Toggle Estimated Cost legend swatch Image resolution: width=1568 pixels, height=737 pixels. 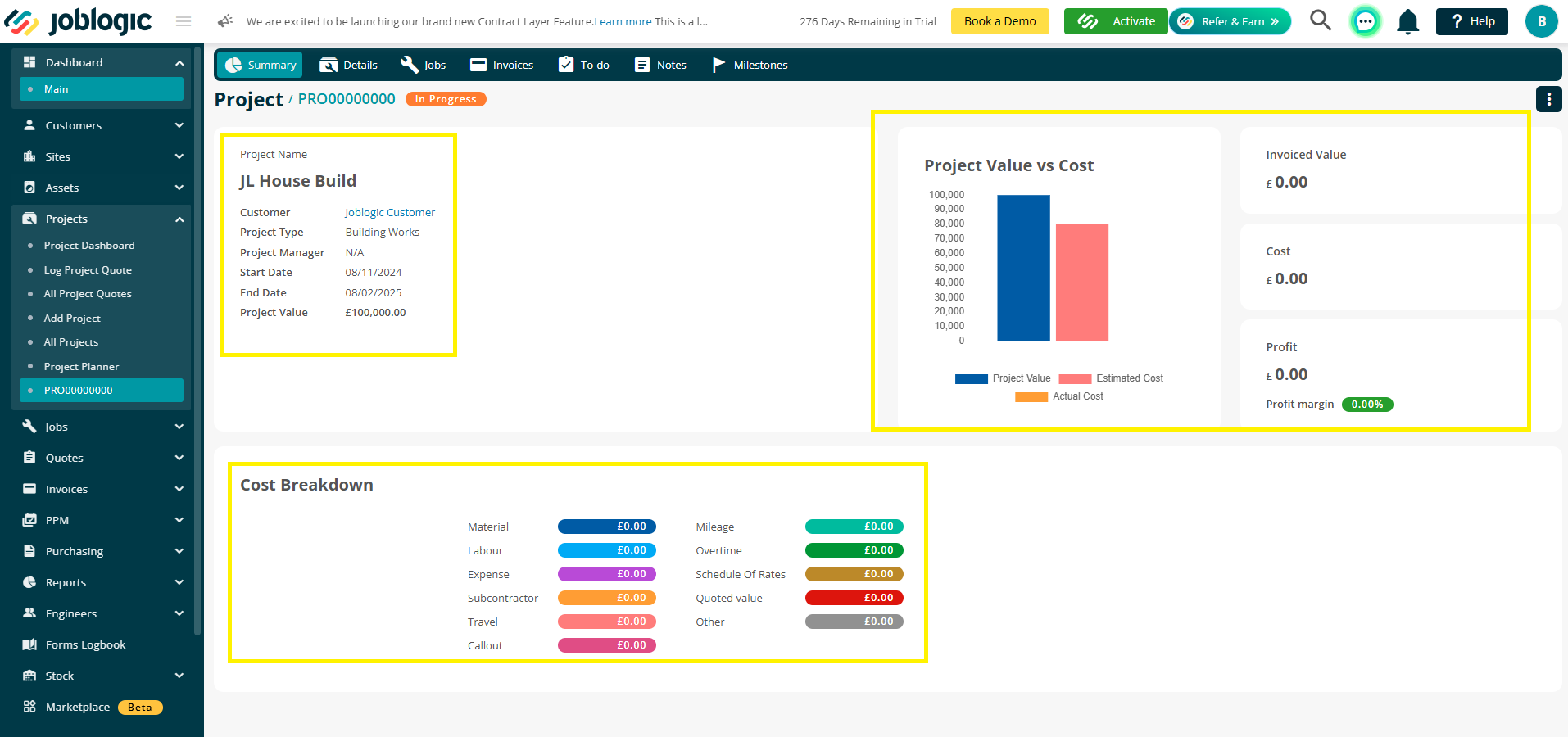(x=1075, y=378)
